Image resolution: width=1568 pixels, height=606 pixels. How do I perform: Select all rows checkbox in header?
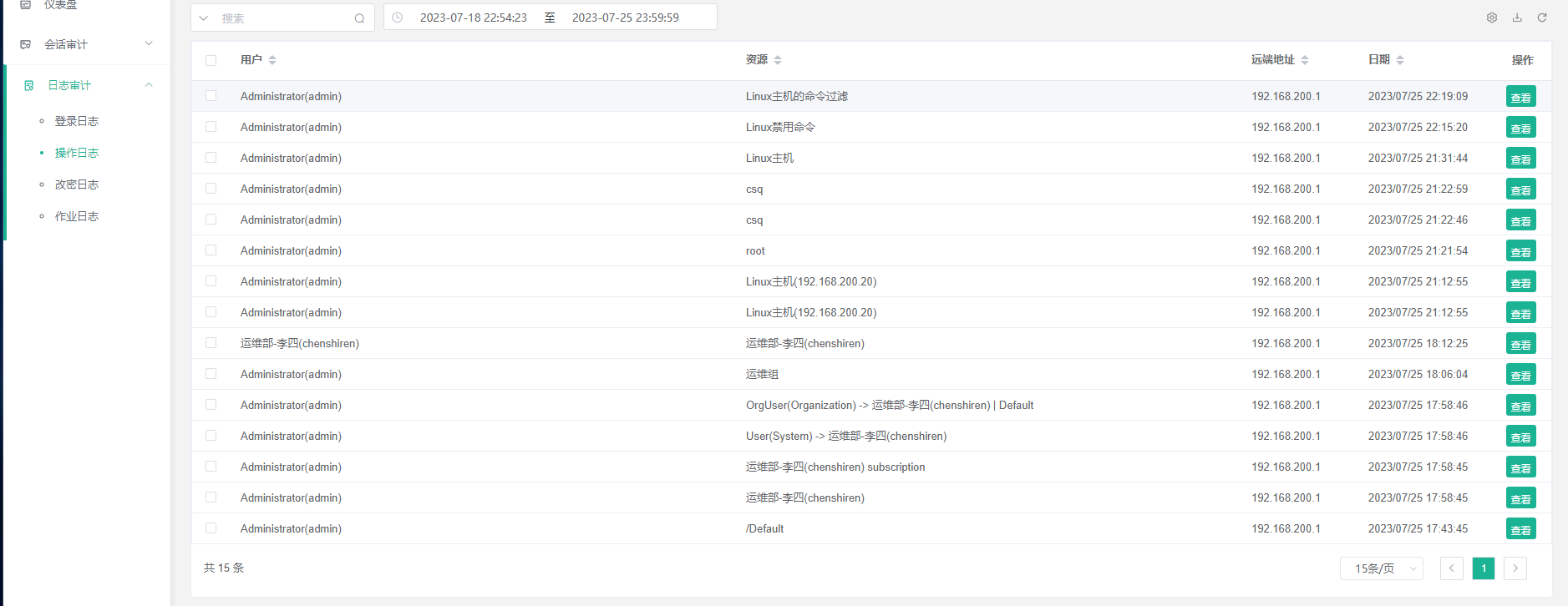211,60
